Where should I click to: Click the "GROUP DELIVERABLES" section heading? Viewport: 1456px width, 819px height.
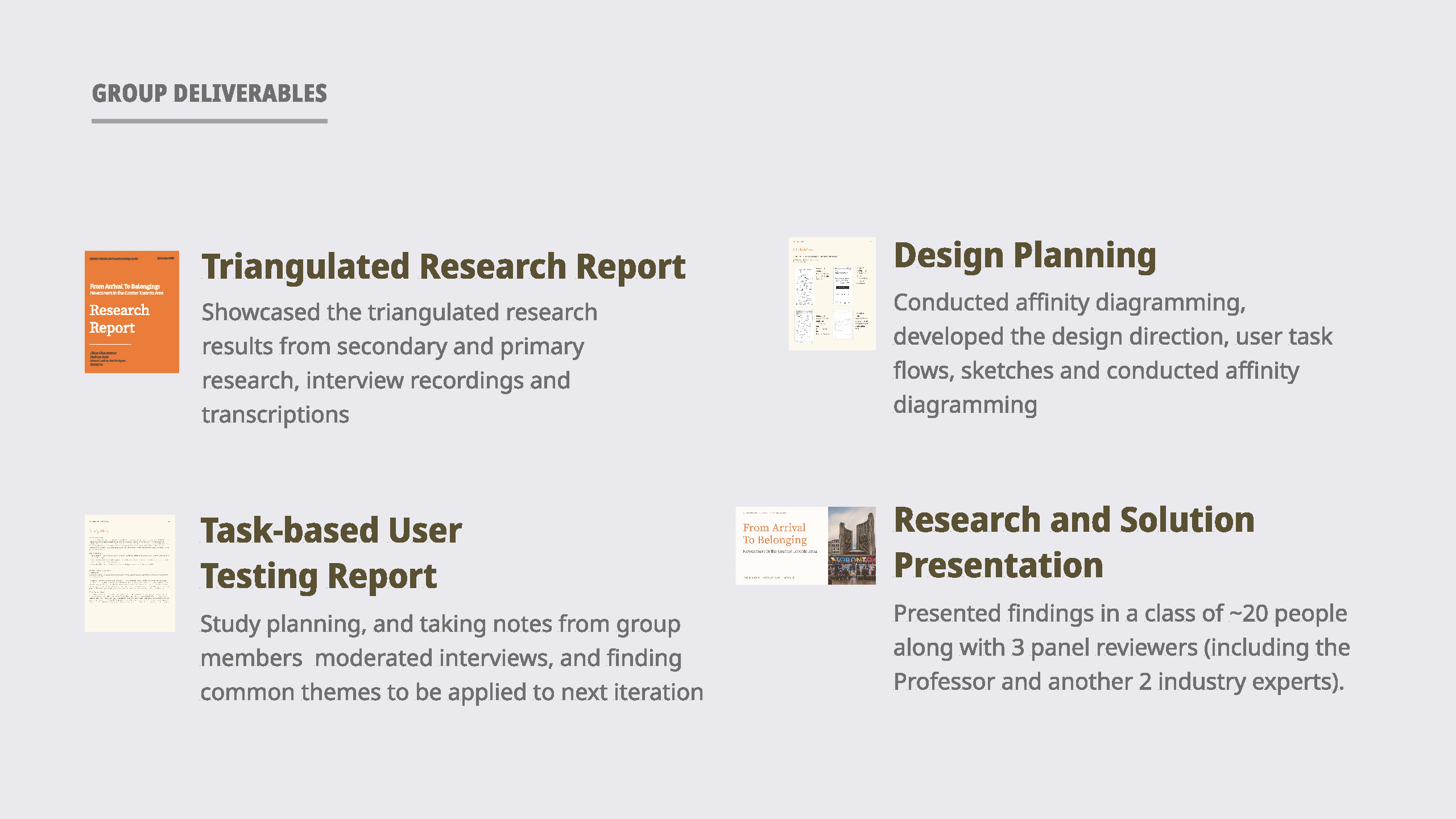[209, 94]
